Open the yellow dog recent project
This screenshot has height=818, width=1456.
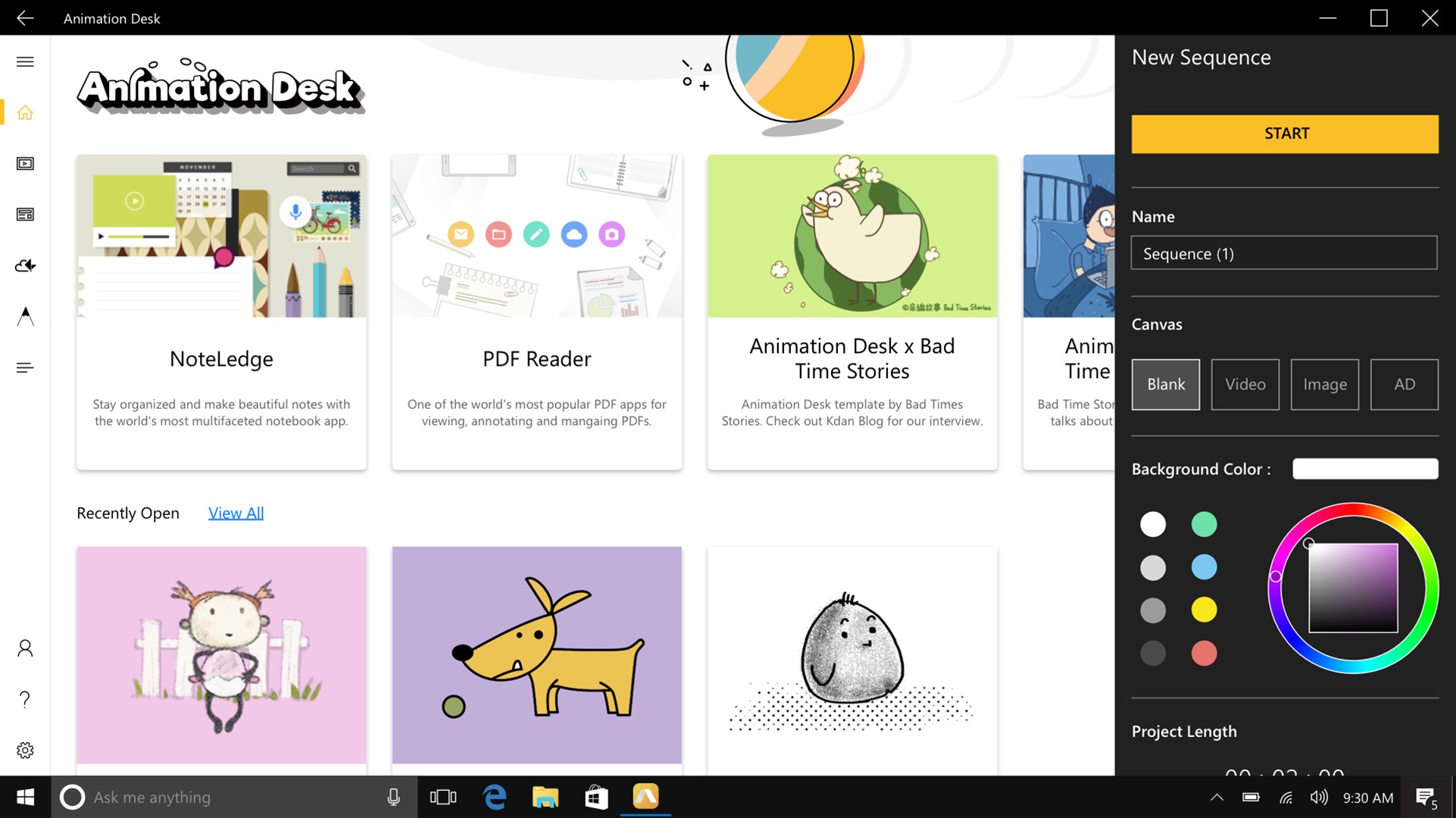536,656
